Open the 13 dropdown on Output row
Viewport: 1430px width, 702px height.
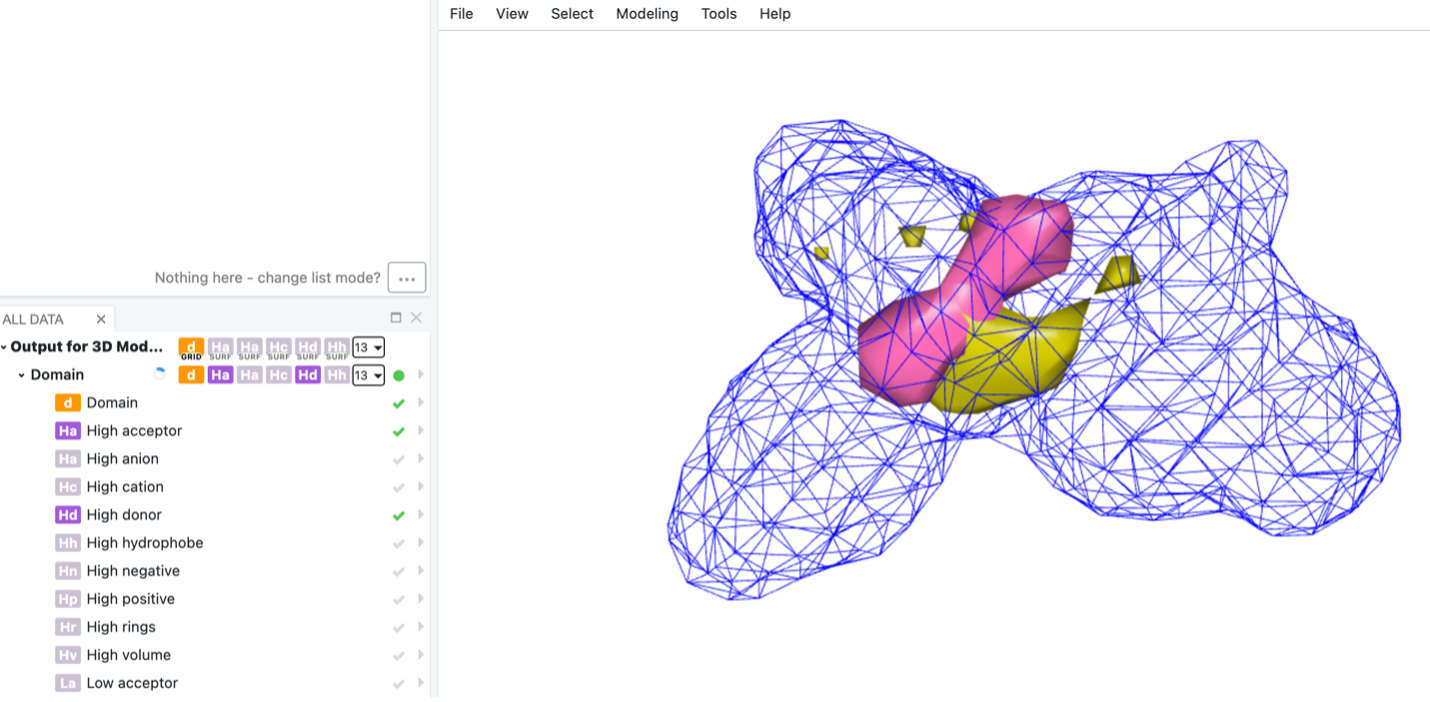point(368,347)
